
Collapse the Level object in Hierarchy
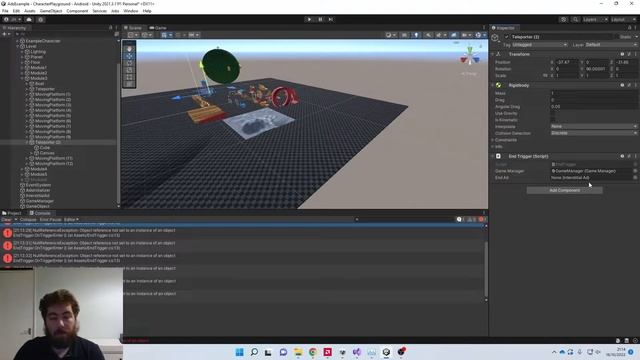(x=18, y=47)
